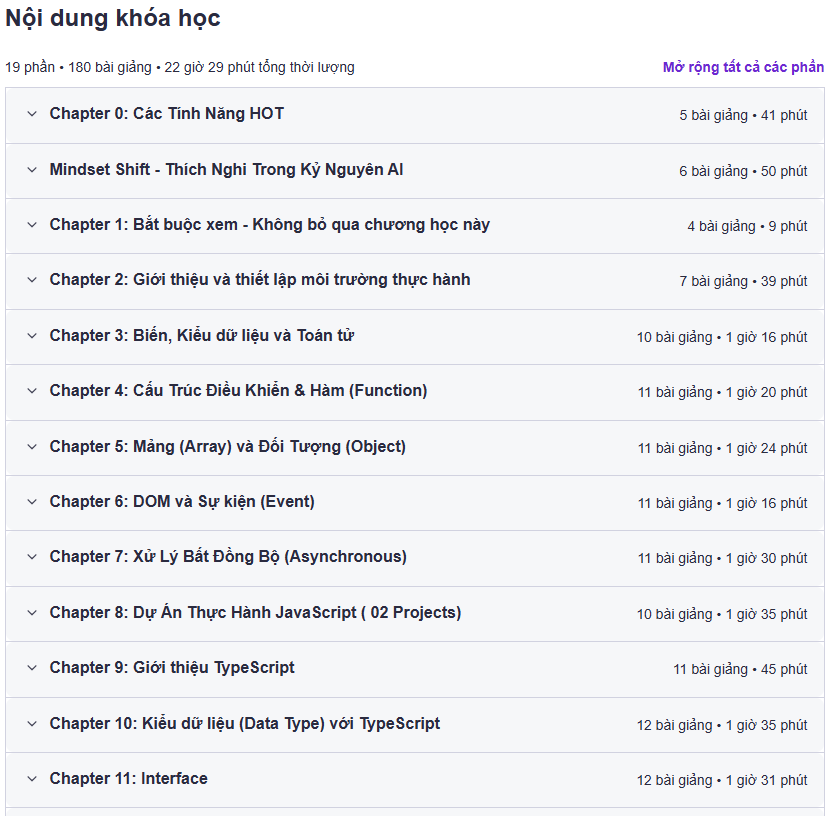The width and height of the screenshot is (832, 816).
Task: Select '11 bài giảng • 1 giờ 24 phút' duration
Action: [x=723, y=448]
